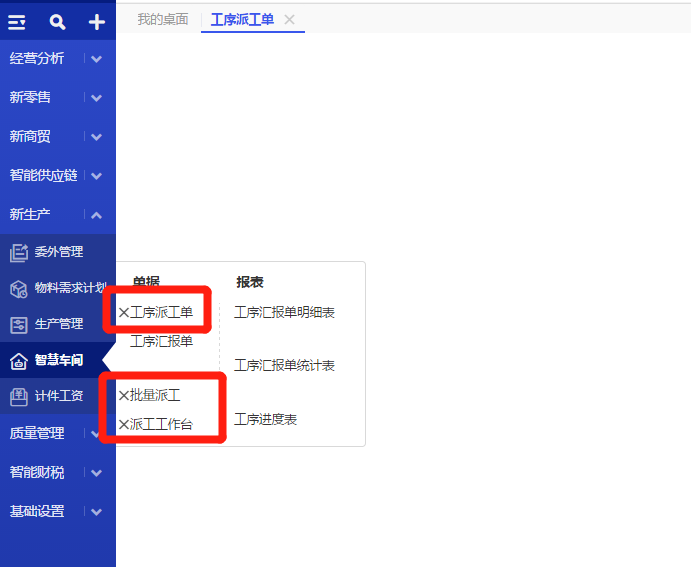Expand the 新商贸 menu chevron

(x=97, y=137)
